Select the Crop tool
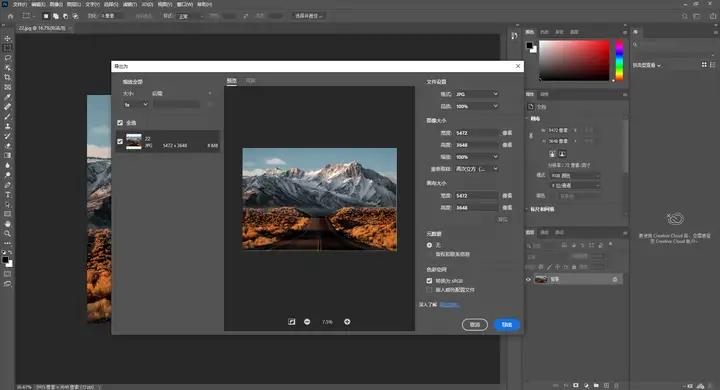This screenshot has width=720, height=390. click(7, 77)
